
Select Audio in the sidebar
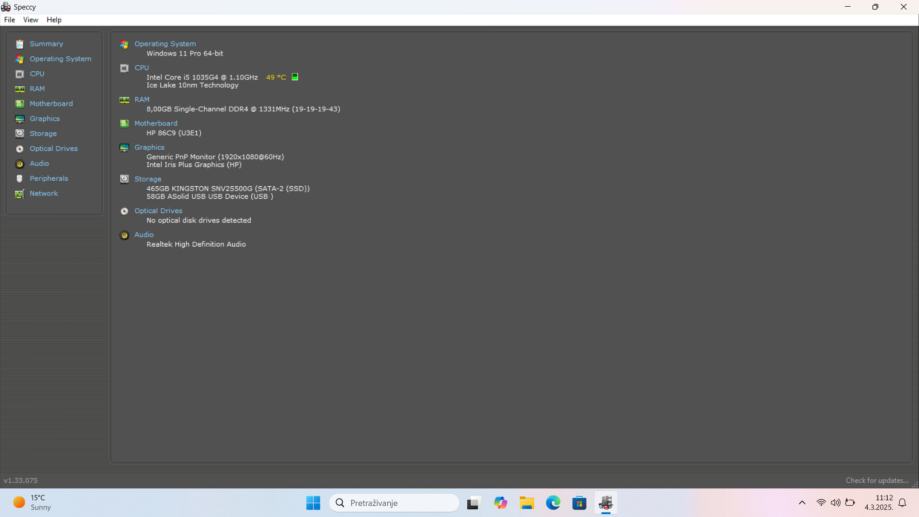39,164
